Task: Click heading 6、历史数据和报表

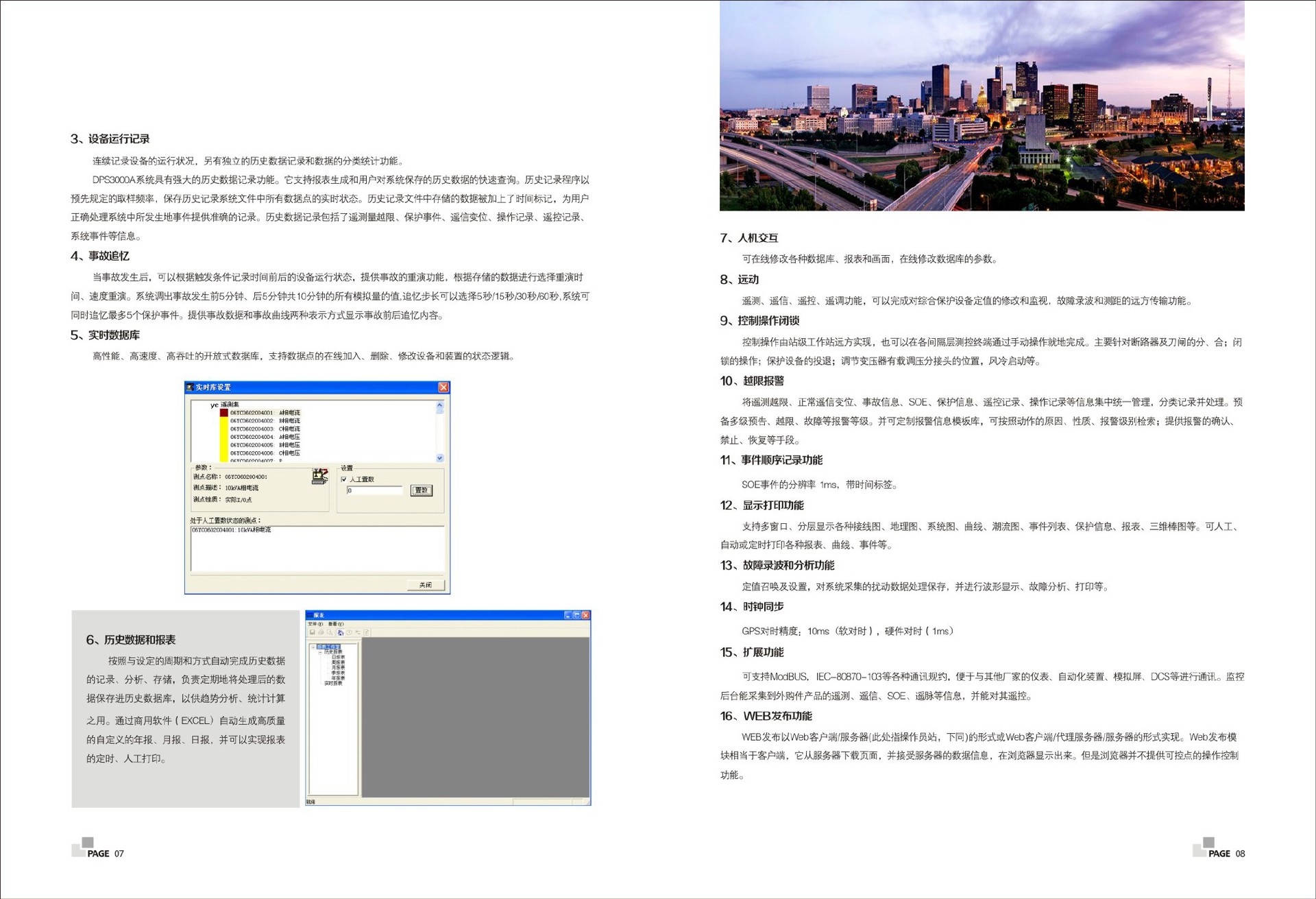Action: point(131,640)
